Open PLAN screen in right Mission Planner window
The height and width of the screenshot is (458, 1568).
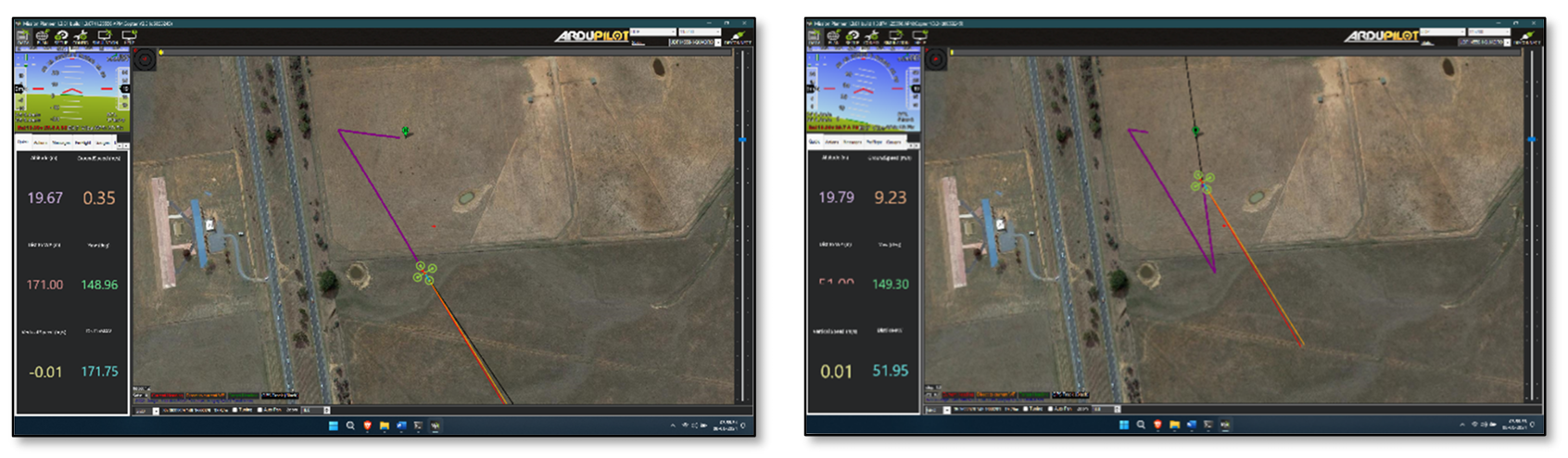tap(833, 37)
